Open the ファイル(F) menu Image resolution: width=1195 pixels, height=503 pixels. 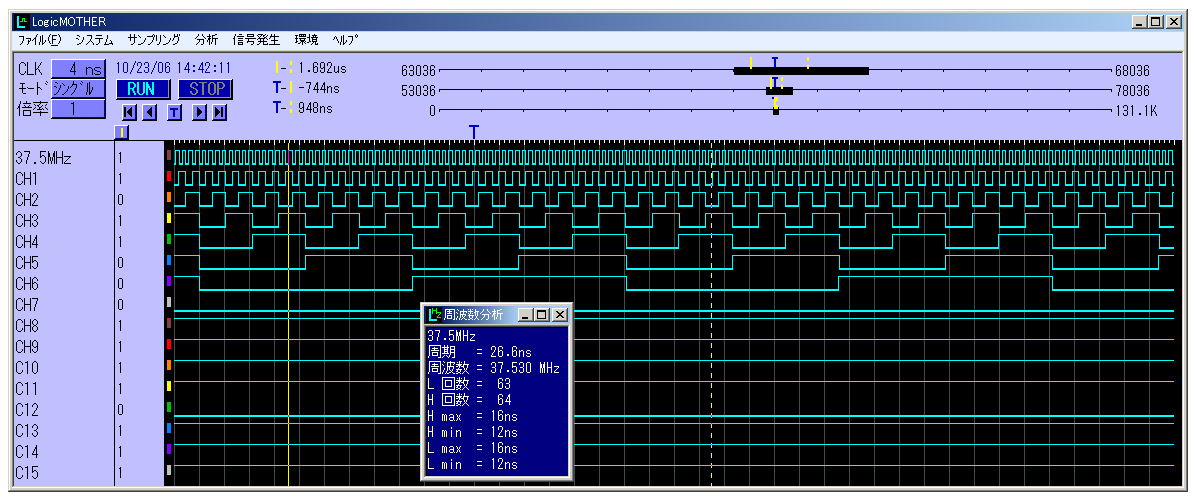39,40
